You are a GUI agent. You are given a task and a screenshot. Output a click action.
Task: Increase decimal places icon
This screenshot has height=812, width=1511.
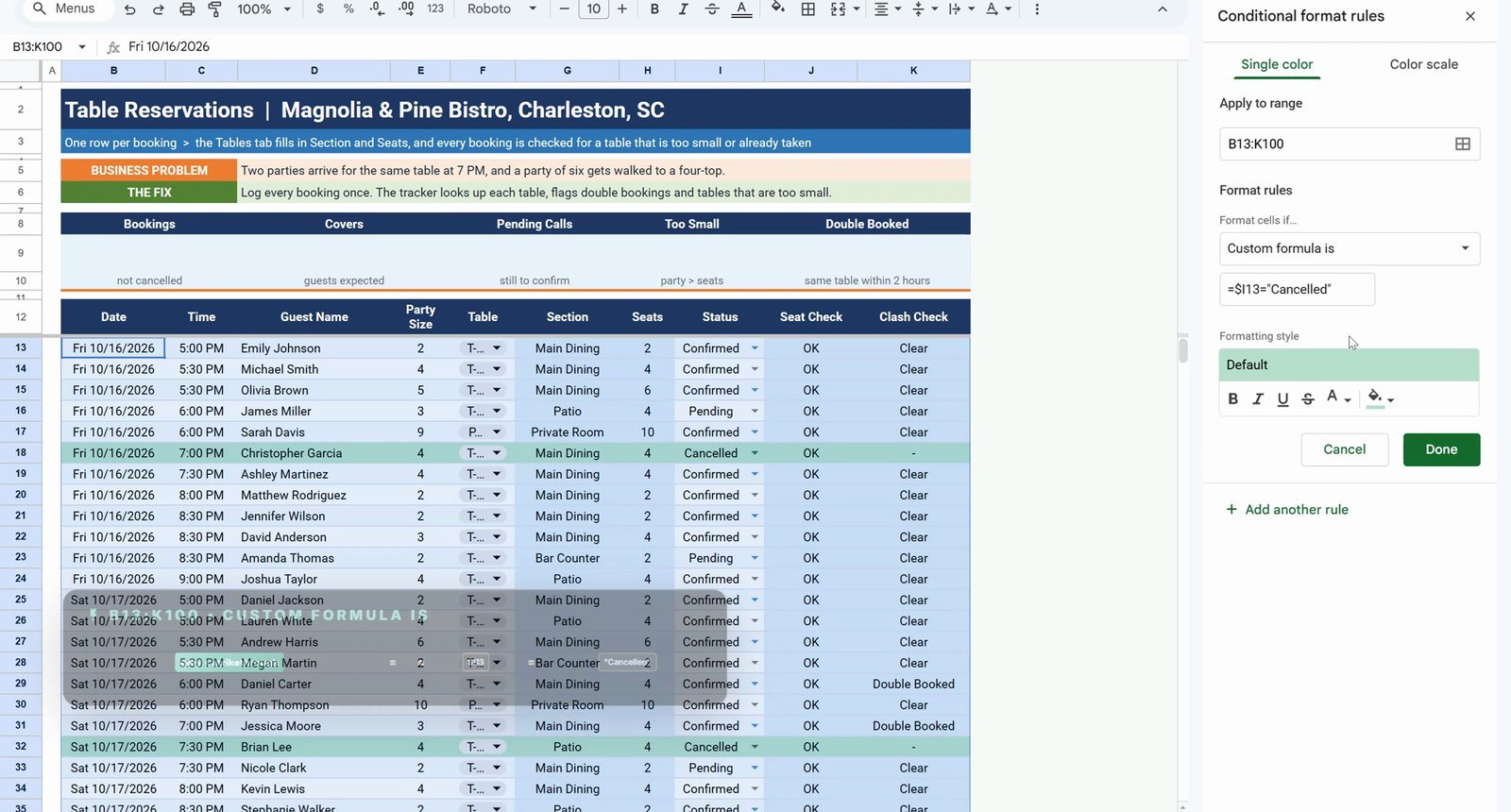click(406, 8)
